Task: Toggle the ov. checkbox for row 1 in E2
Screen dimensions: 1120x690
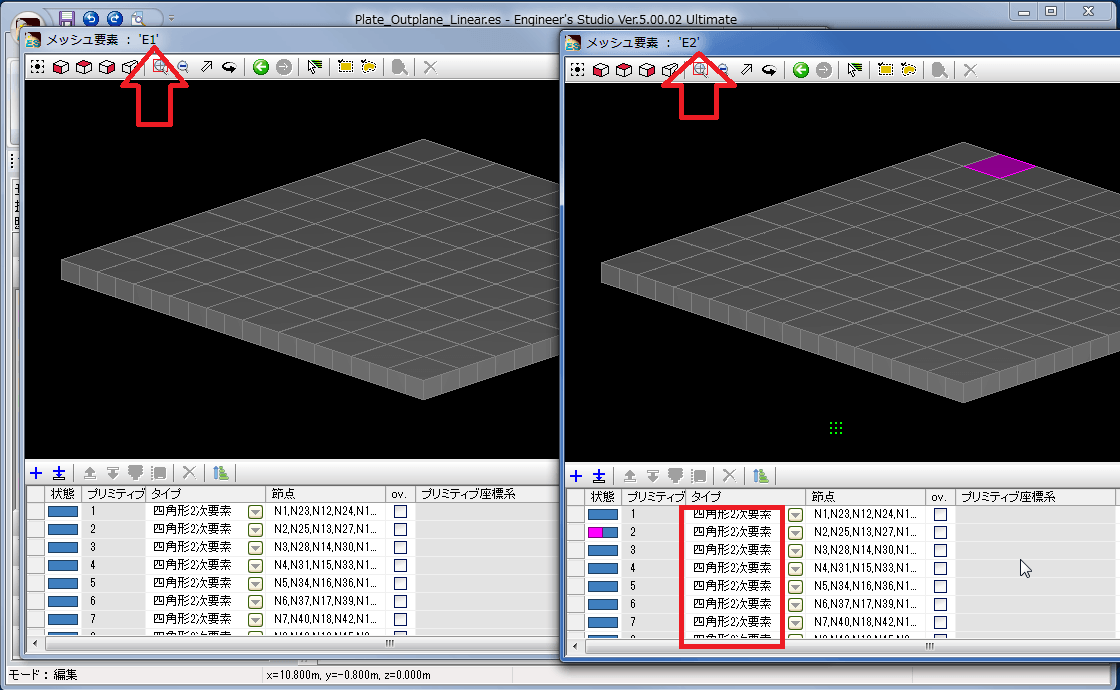Action: pyautogui.click(x=940, y=515)
